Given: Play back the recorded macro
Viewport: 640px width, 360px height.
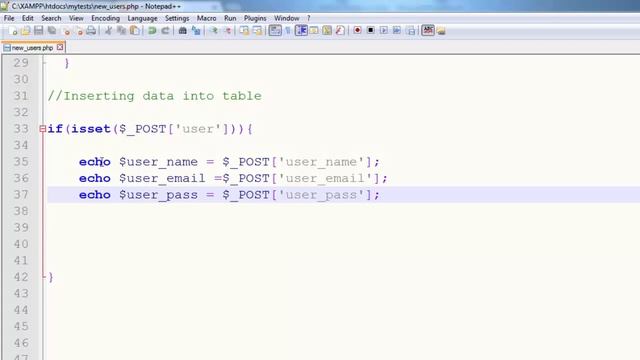Looking at the screenshot, I should (384, 31).
